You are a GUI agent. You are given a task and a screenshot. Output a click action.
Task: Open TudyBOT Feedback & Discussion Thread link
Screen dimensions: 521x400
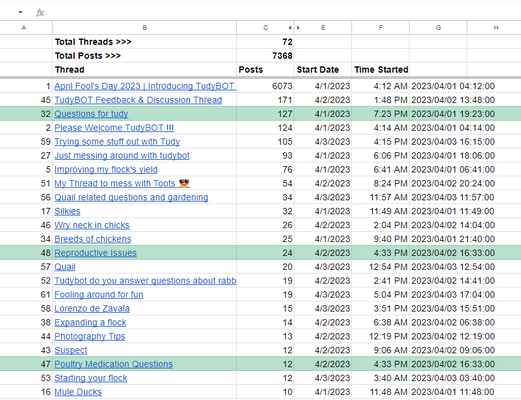138,100
